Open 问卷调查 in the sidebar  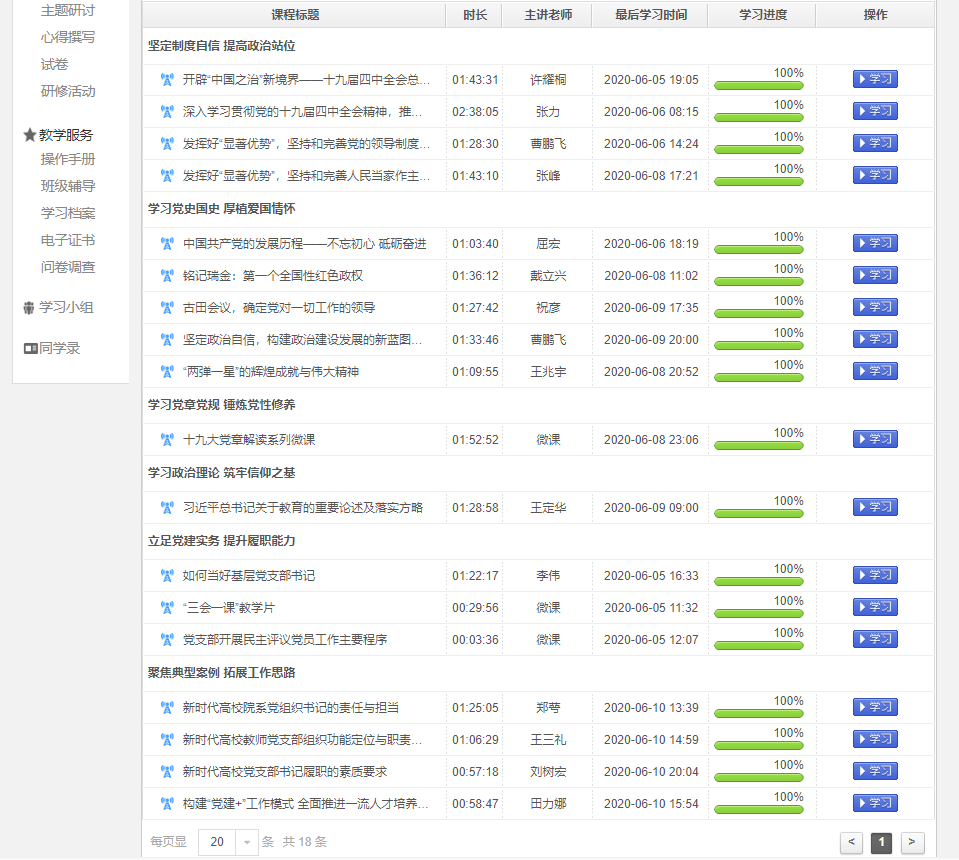pos(68,267)
